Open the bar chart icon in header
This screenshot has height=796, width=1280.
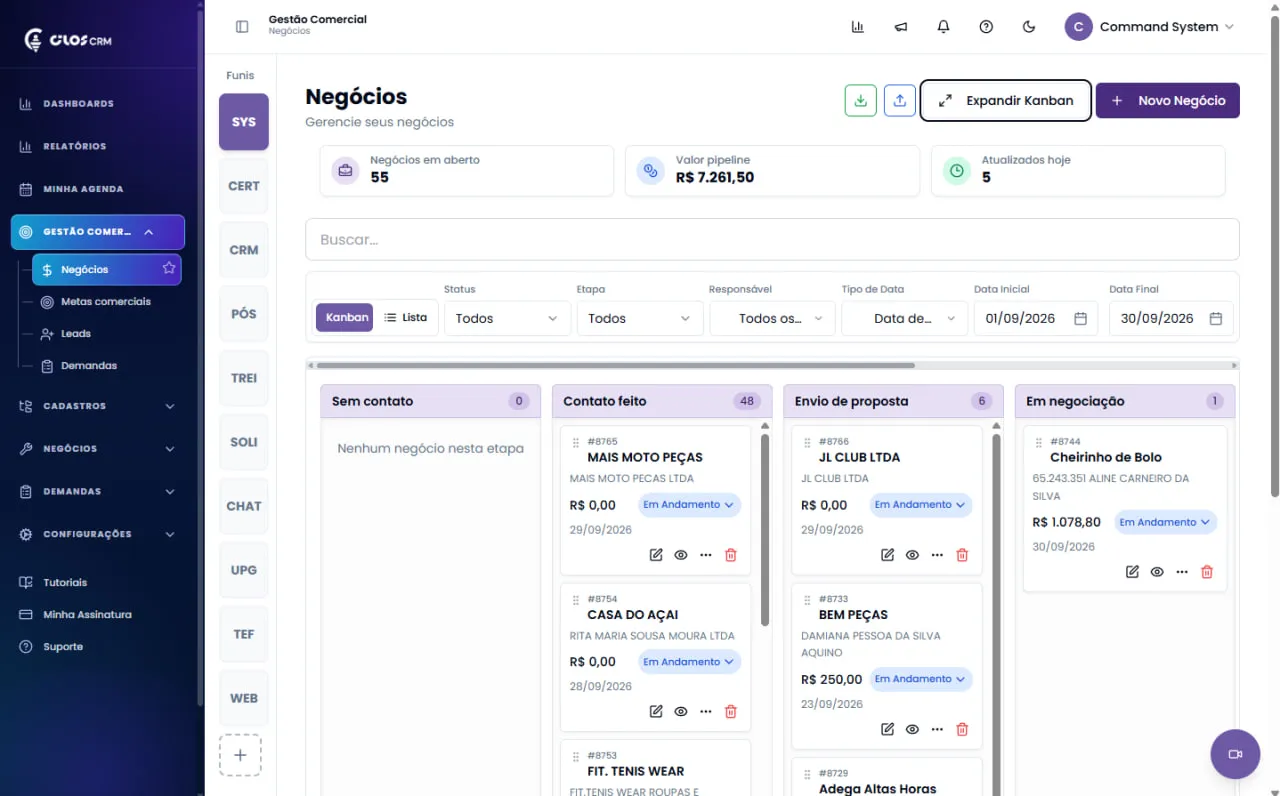858,27
